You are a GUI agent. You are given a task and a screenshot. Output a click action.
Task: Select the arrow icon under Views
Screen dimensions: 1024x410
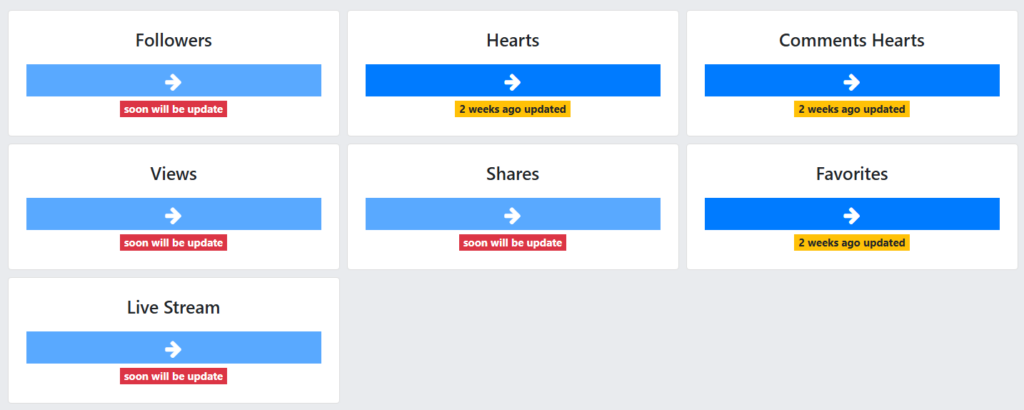[173, 214]
